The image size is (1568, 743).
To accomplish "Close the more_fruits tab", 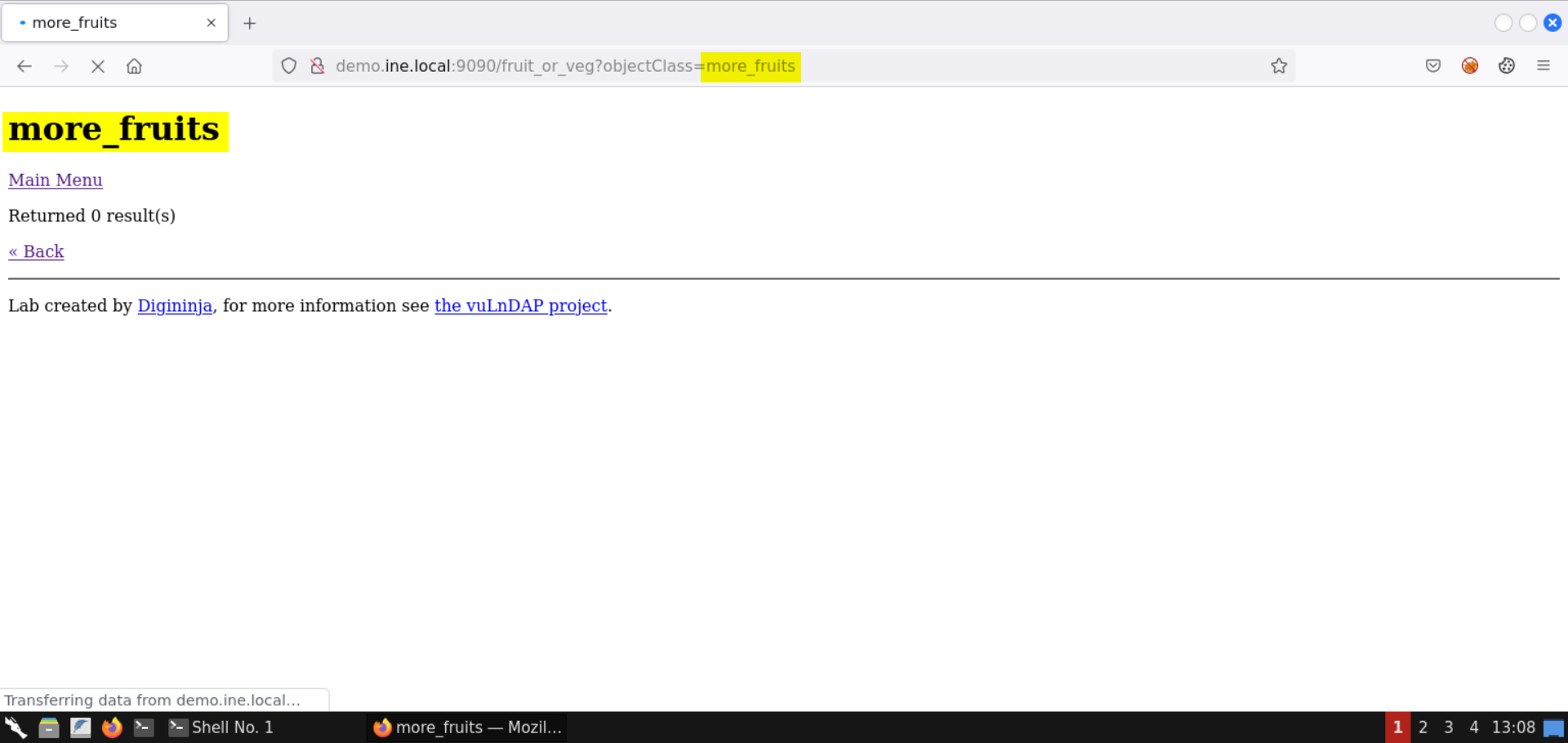I will pos(212,23).
